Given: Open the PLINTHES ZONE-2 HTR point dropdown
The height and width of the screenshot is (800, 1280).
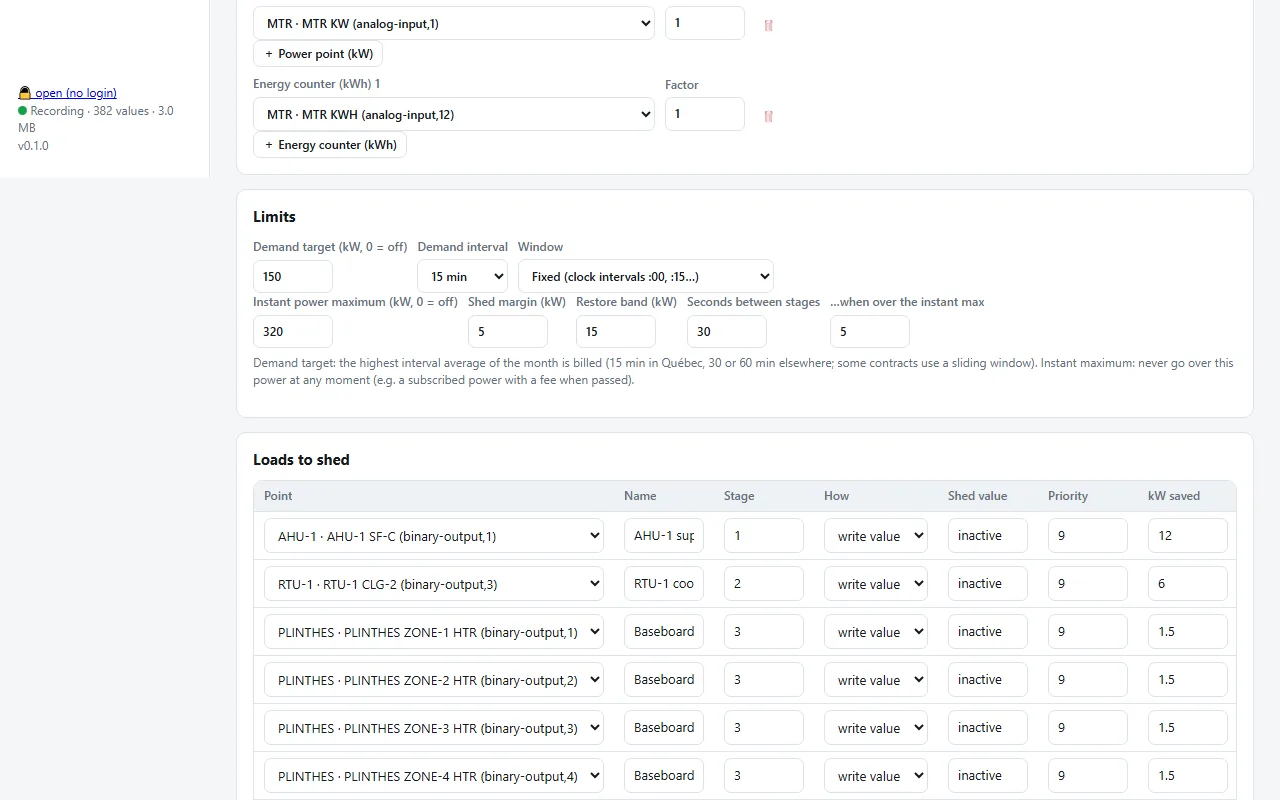Looking at the screenshot, I should 434,679.
